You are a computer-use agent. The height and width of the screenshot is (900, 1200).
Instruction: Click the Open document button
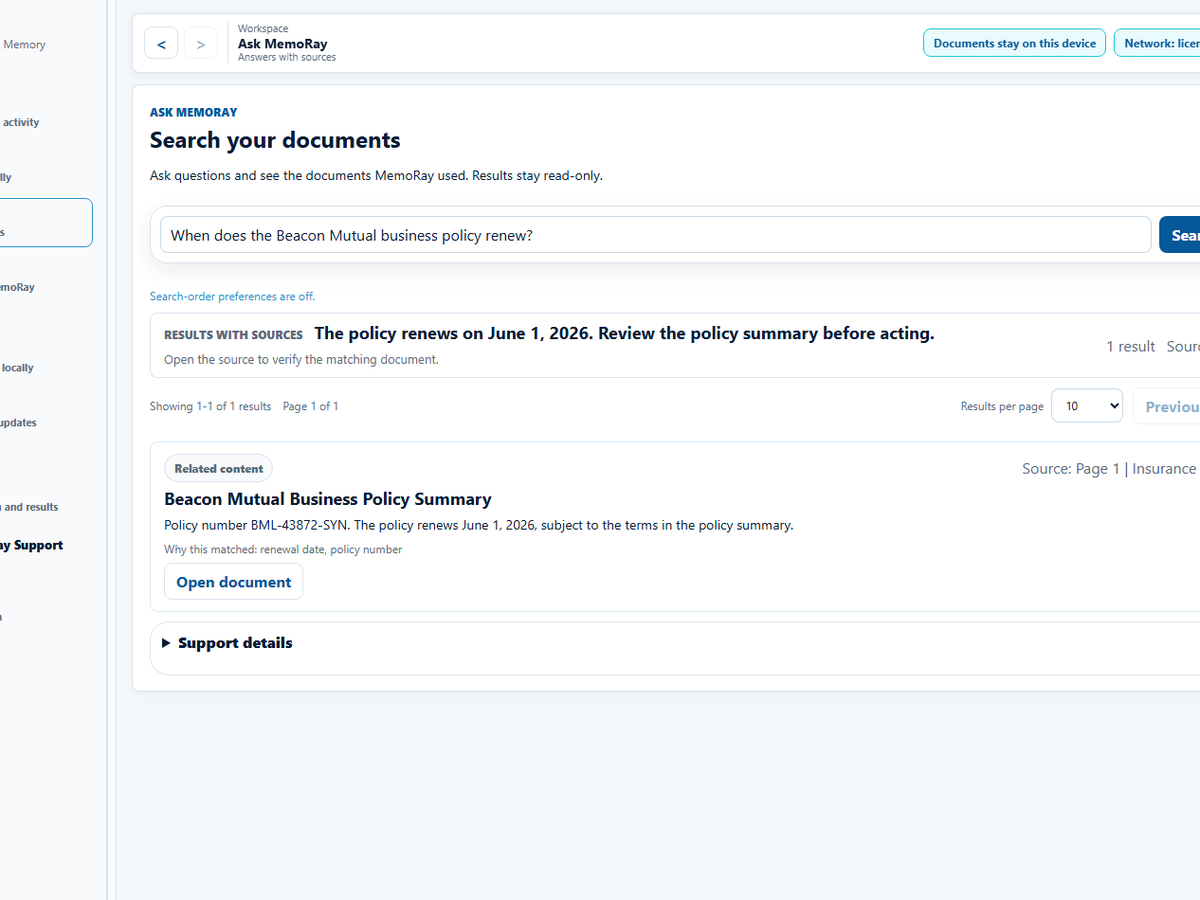tap(233, 582)
